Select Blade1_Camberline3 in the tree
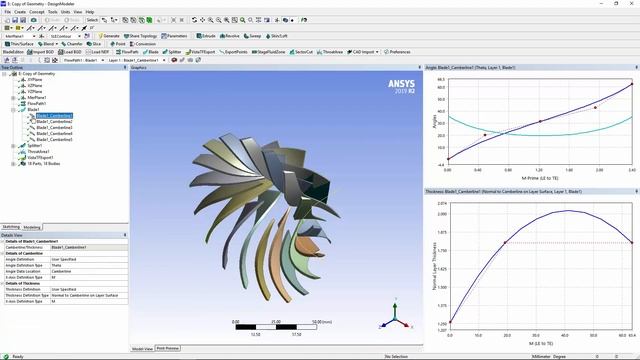Screen dimensions: 640x360 click(x=54, y=128)
